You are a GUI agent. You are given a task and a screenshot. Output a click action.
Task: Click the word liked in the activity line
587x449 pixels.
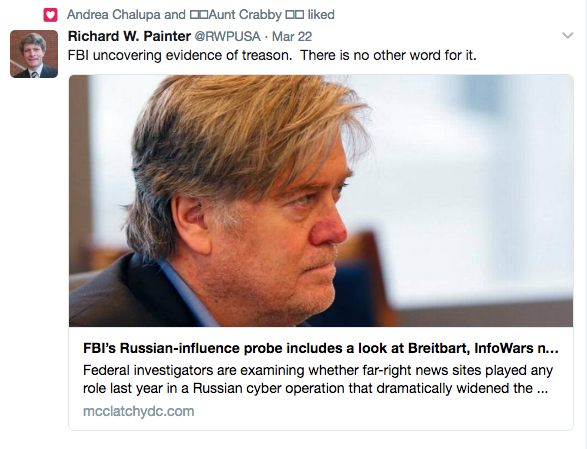point(321,15)
